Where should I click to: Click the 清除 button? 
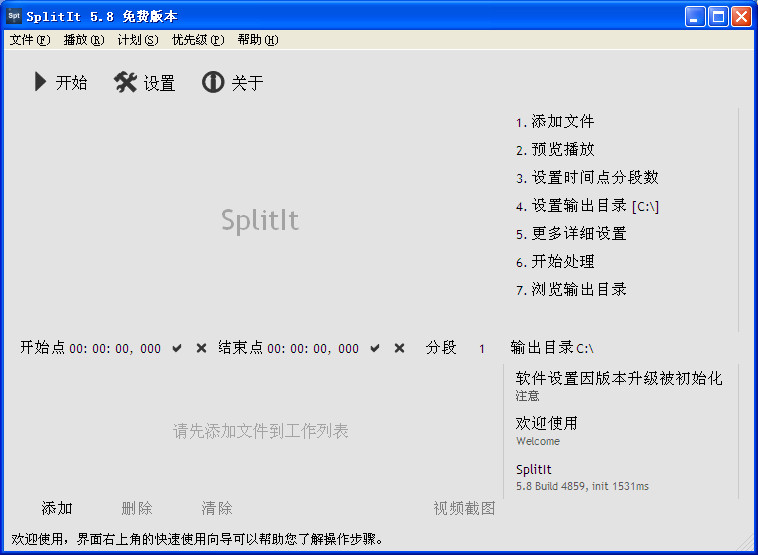(217, 509)
